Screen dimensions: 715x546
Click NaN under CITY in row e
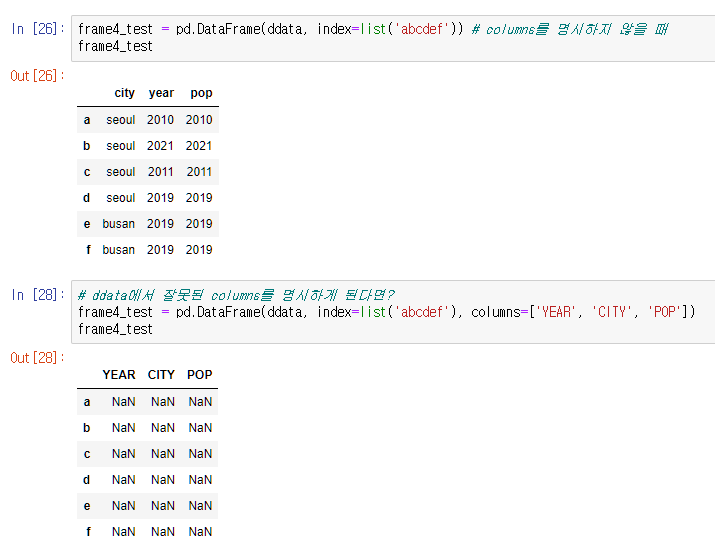pos(163,506)
